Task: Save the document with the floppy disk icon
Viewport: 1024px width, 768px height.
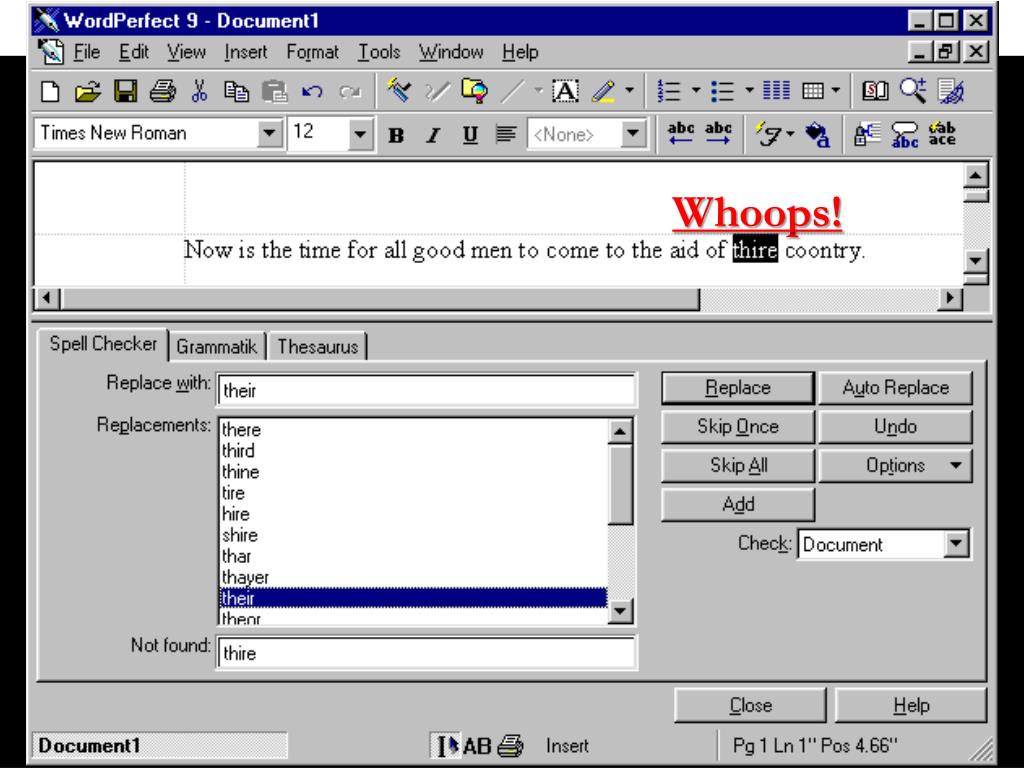Action: (125, 91)
